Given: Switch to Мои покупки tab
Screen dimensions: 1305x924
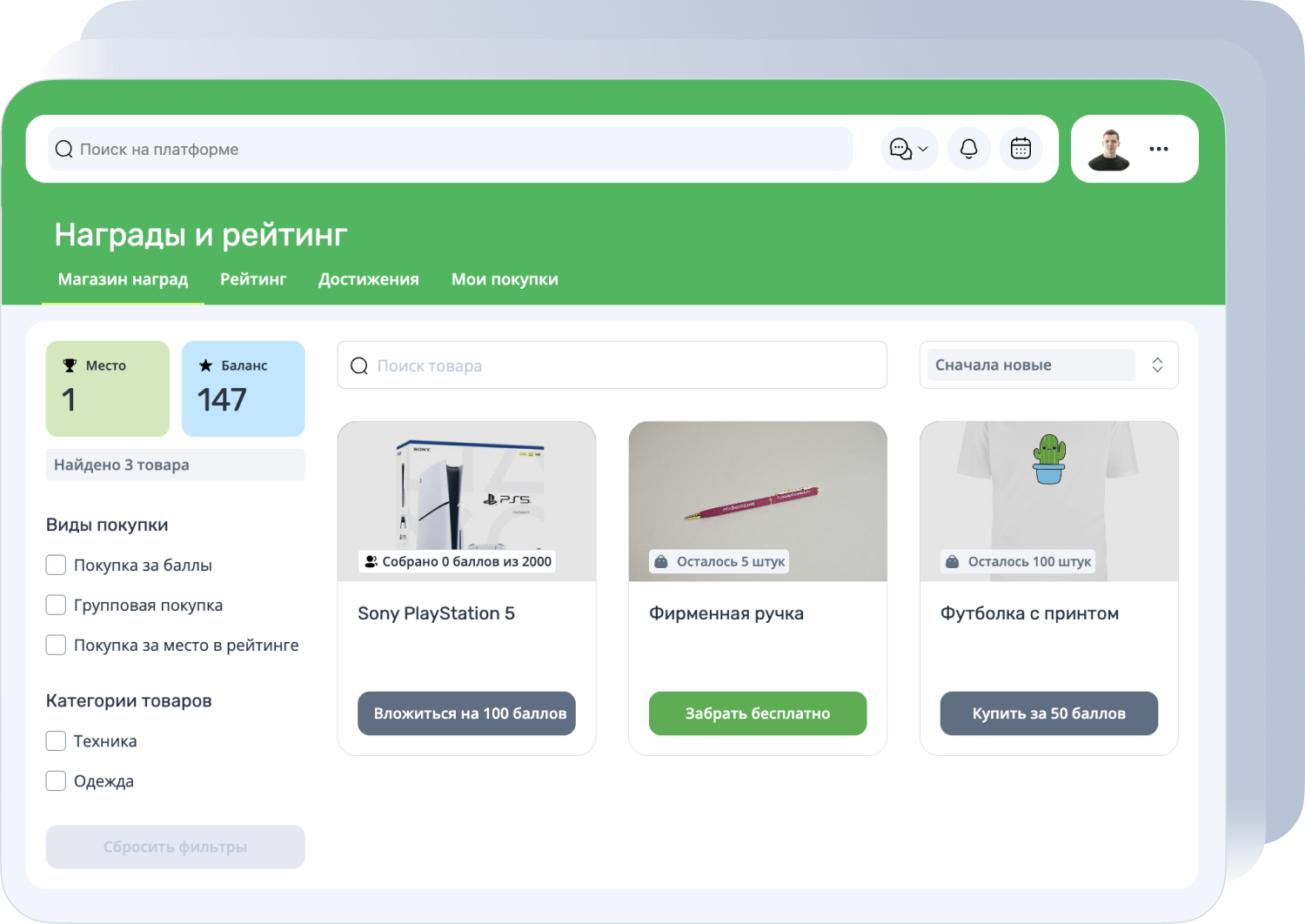Looking at the screenshot, I should click(505, 279).
